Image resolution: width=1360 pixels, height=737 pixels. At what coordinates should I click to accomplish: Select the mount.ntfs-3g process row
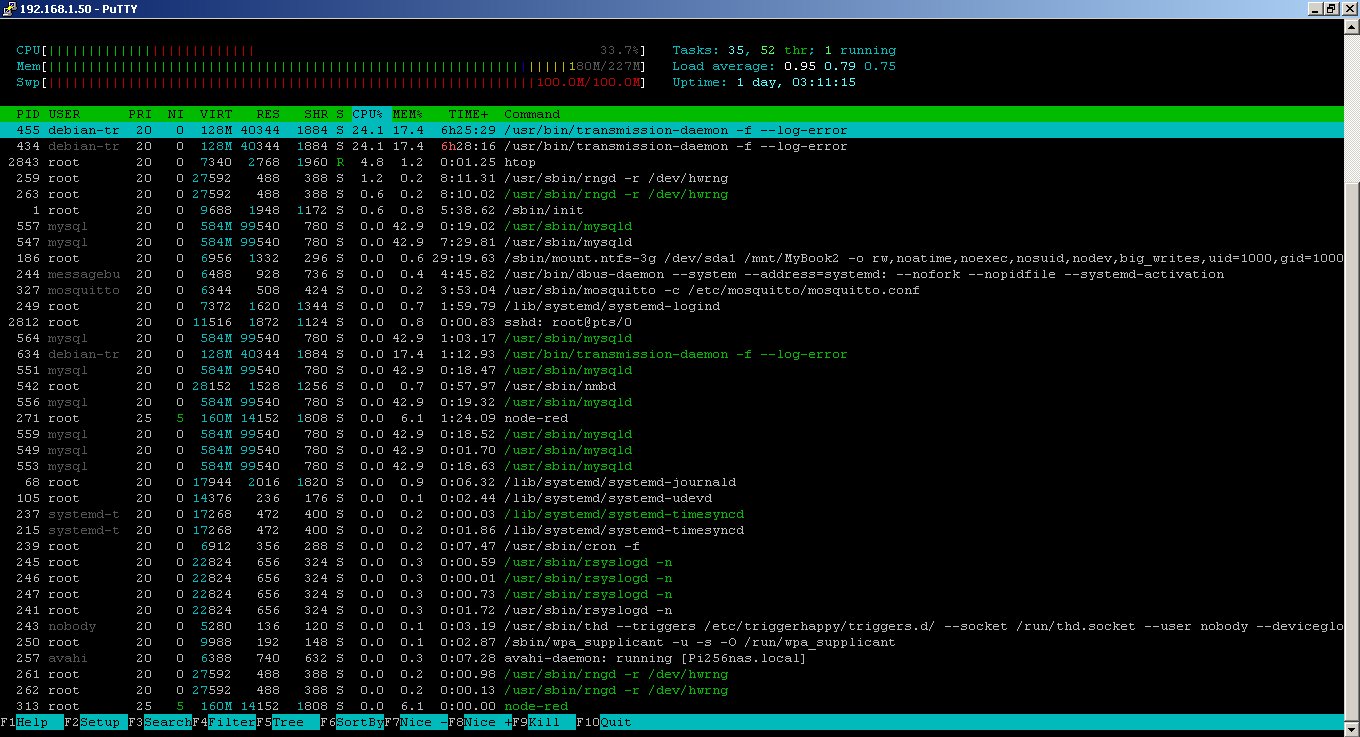click(672, 258)
